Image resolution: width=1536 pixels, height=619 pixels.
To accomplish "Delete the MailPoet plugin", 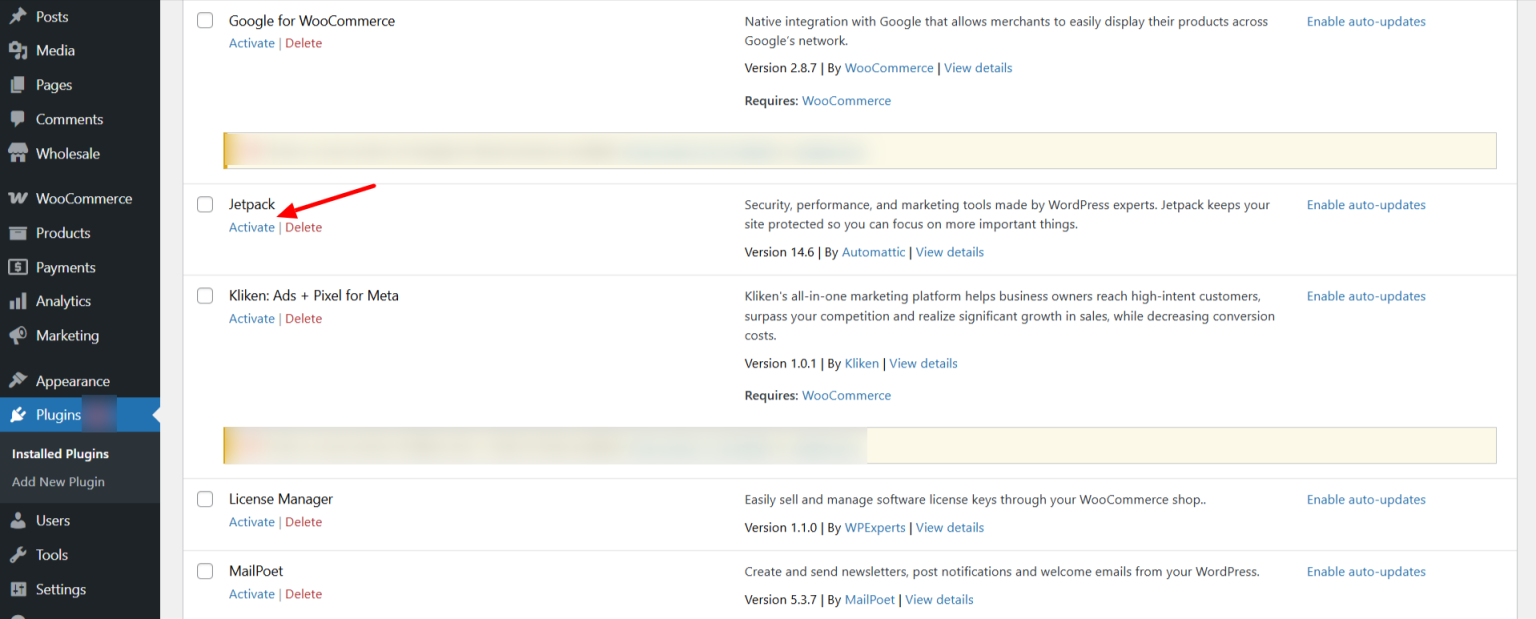I will (303, 593).
